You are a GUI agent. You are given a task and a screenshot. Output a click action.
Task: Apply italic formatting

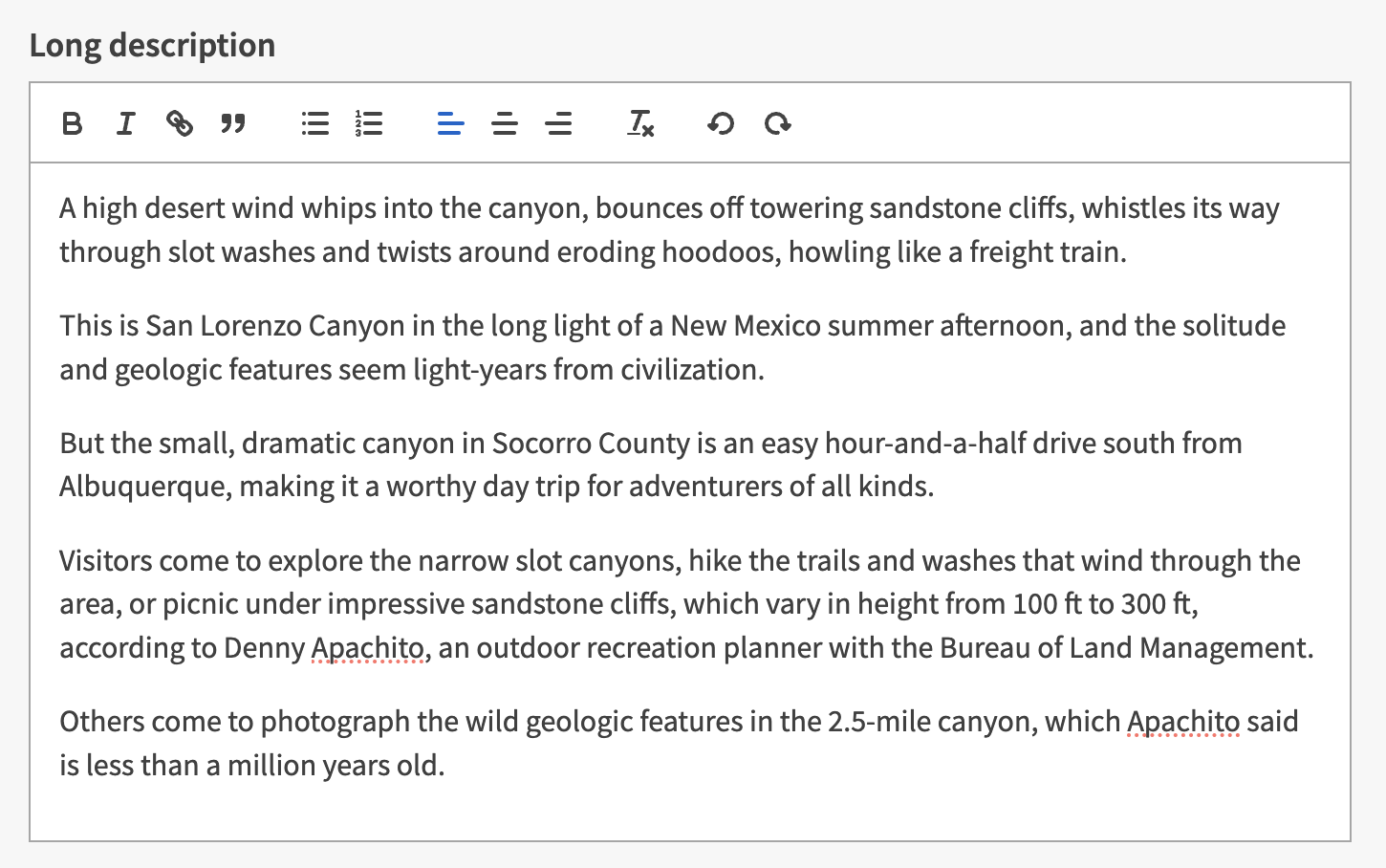pyautogui.click(x=125, y=123)
